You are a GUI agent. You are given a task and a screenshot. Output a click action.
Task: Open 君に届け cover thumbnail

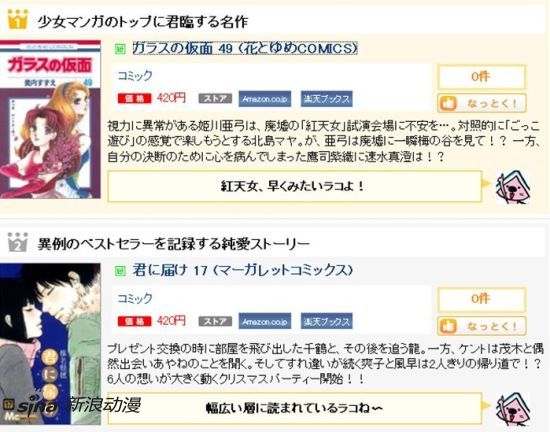pos(50,344)
